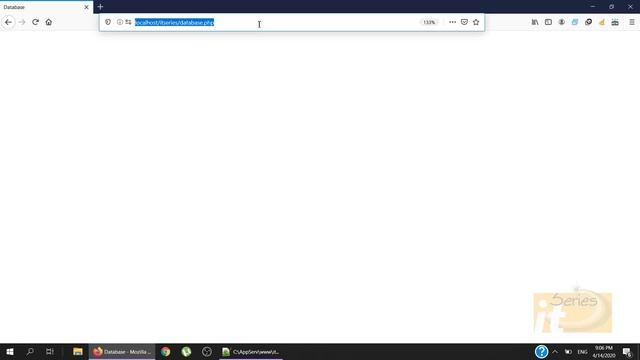Open the round gray taskbar app icon
Image resolution: width=640 pixels, height=360 pixels.
pyautogui.click(x=207, y=351)
